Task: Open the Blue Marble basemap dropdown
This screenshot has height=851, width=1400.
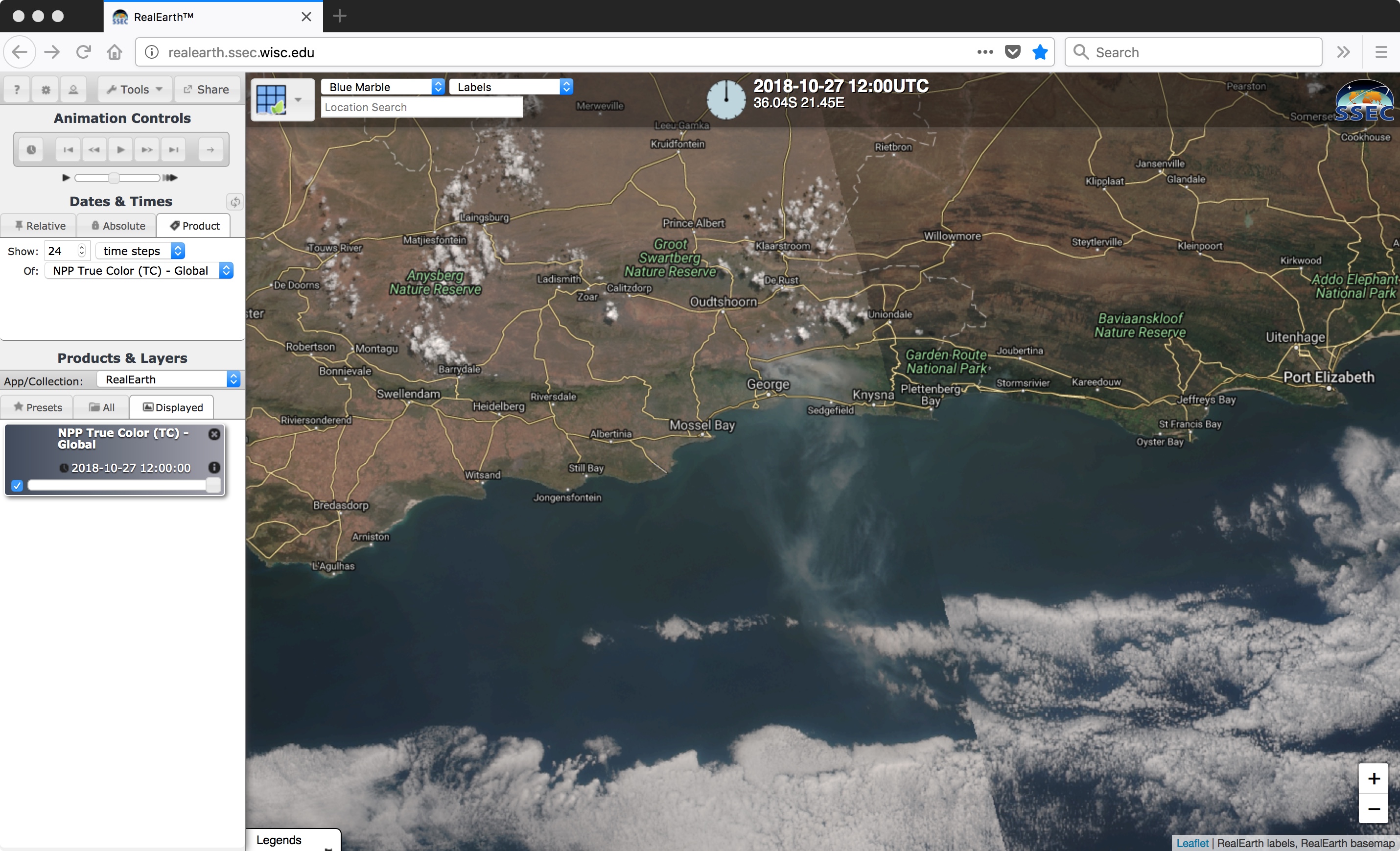Action: 382,87
